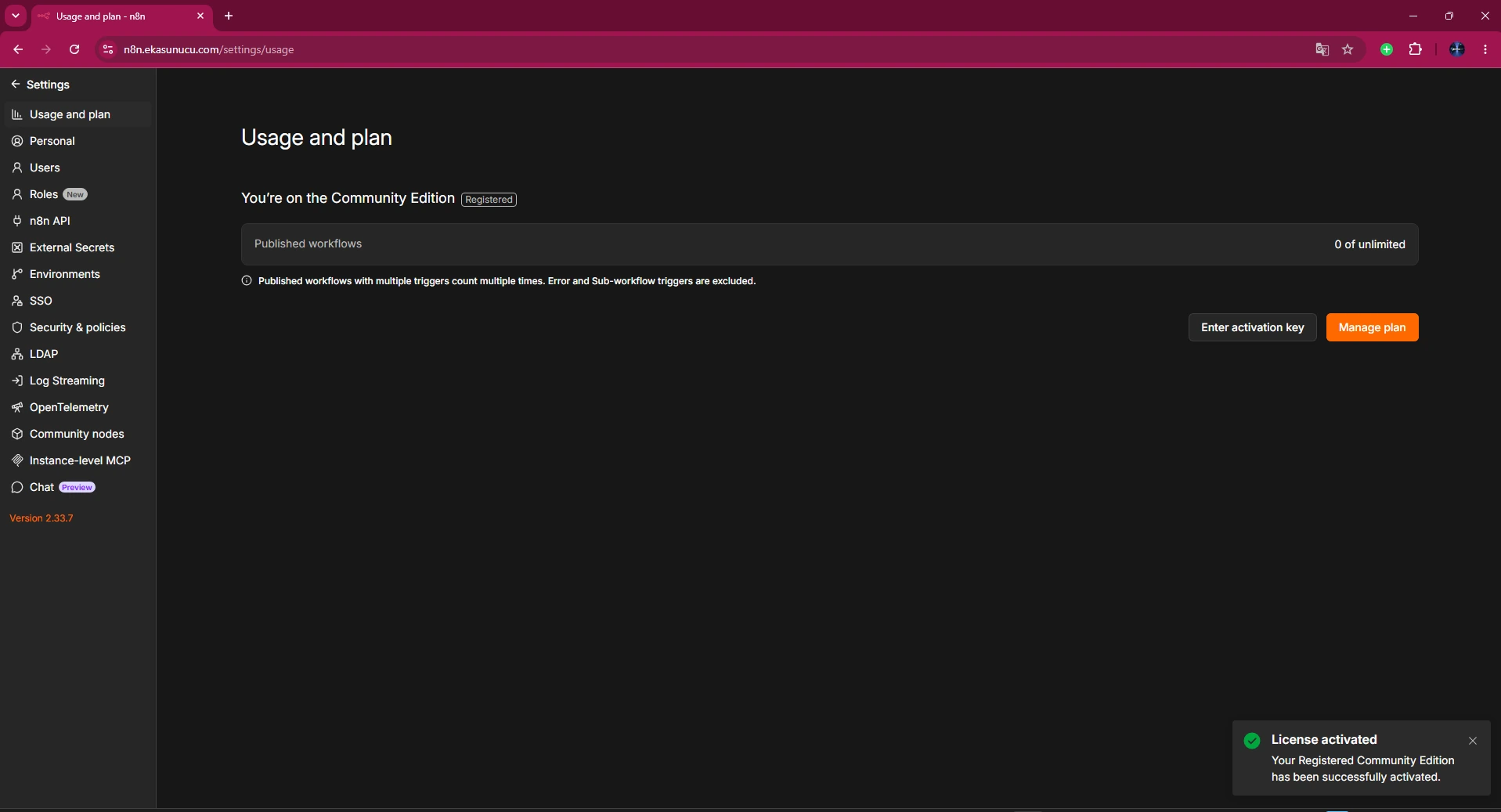The image size is (1501, 812).
Task: Open Personal settings
Action: (x=77, y=141)
